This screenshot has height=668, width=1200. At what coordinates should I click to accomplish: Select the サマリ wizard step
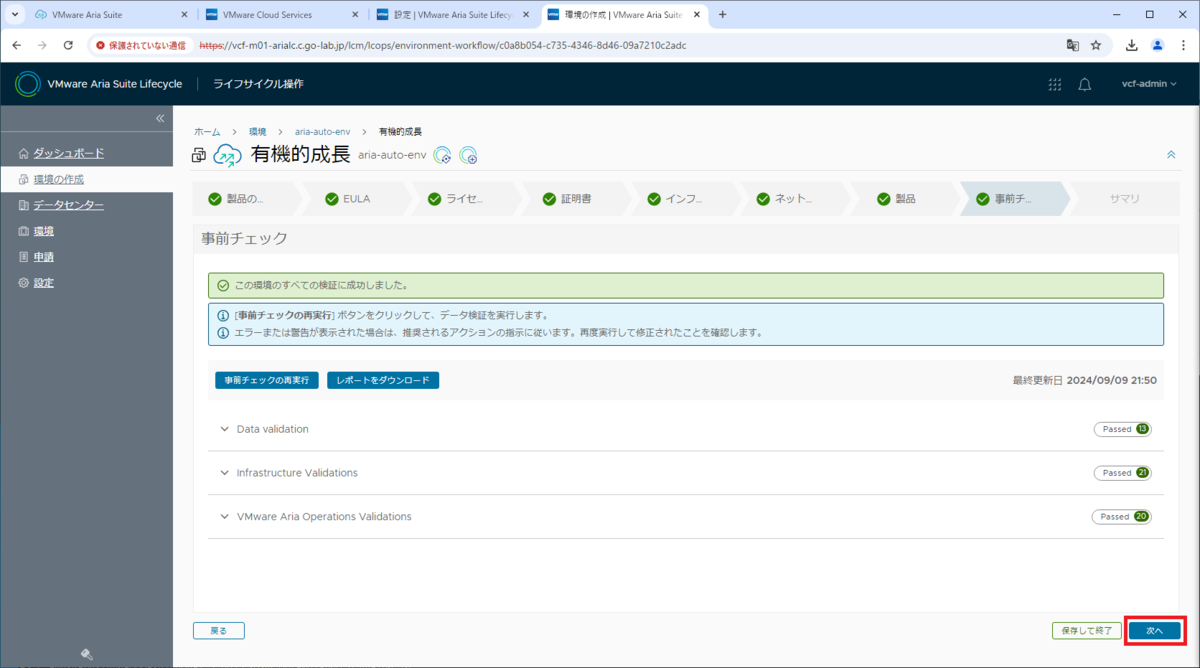(1124, 199)
